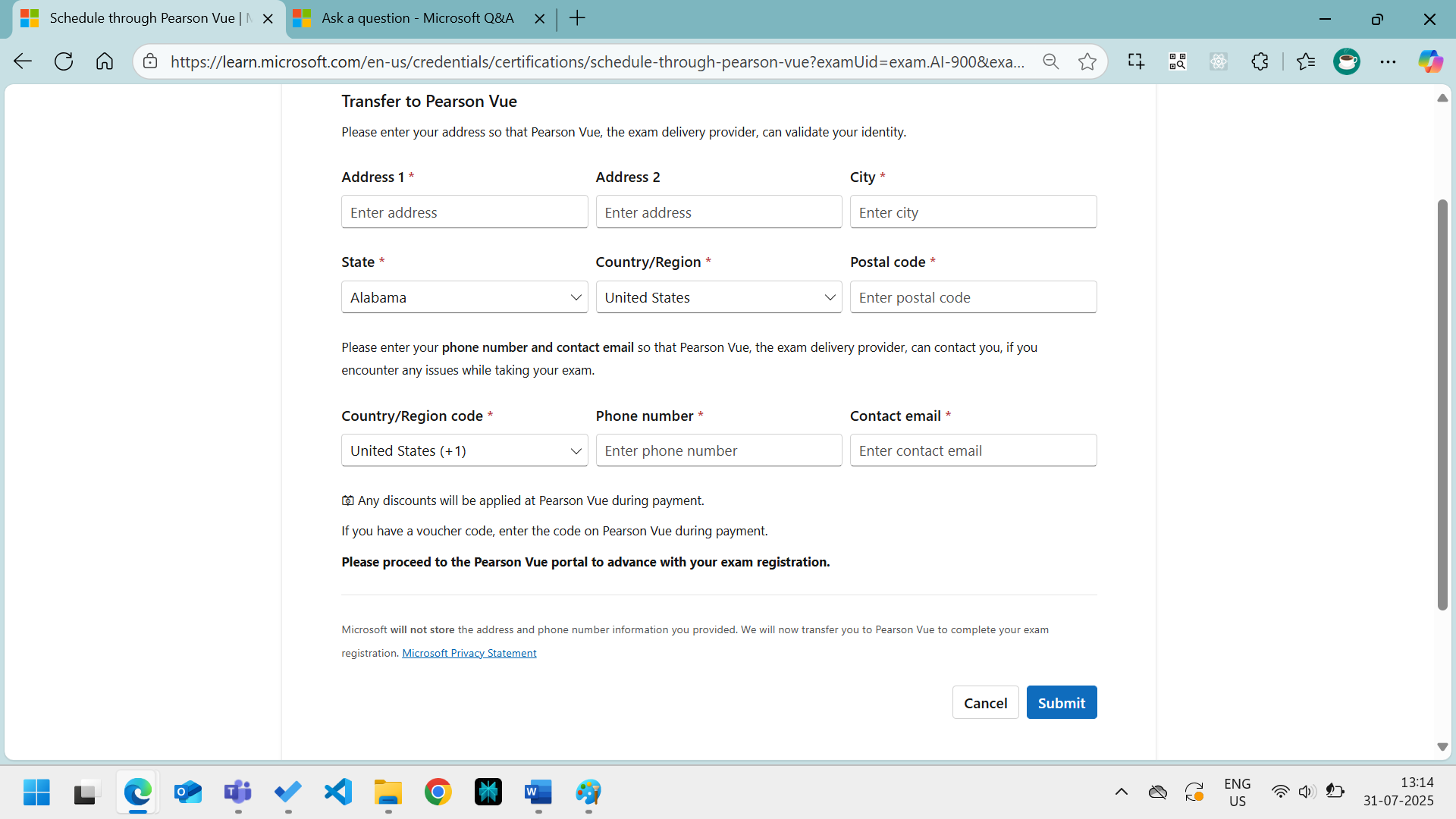Open the Windows Start menu

[36, 792]
